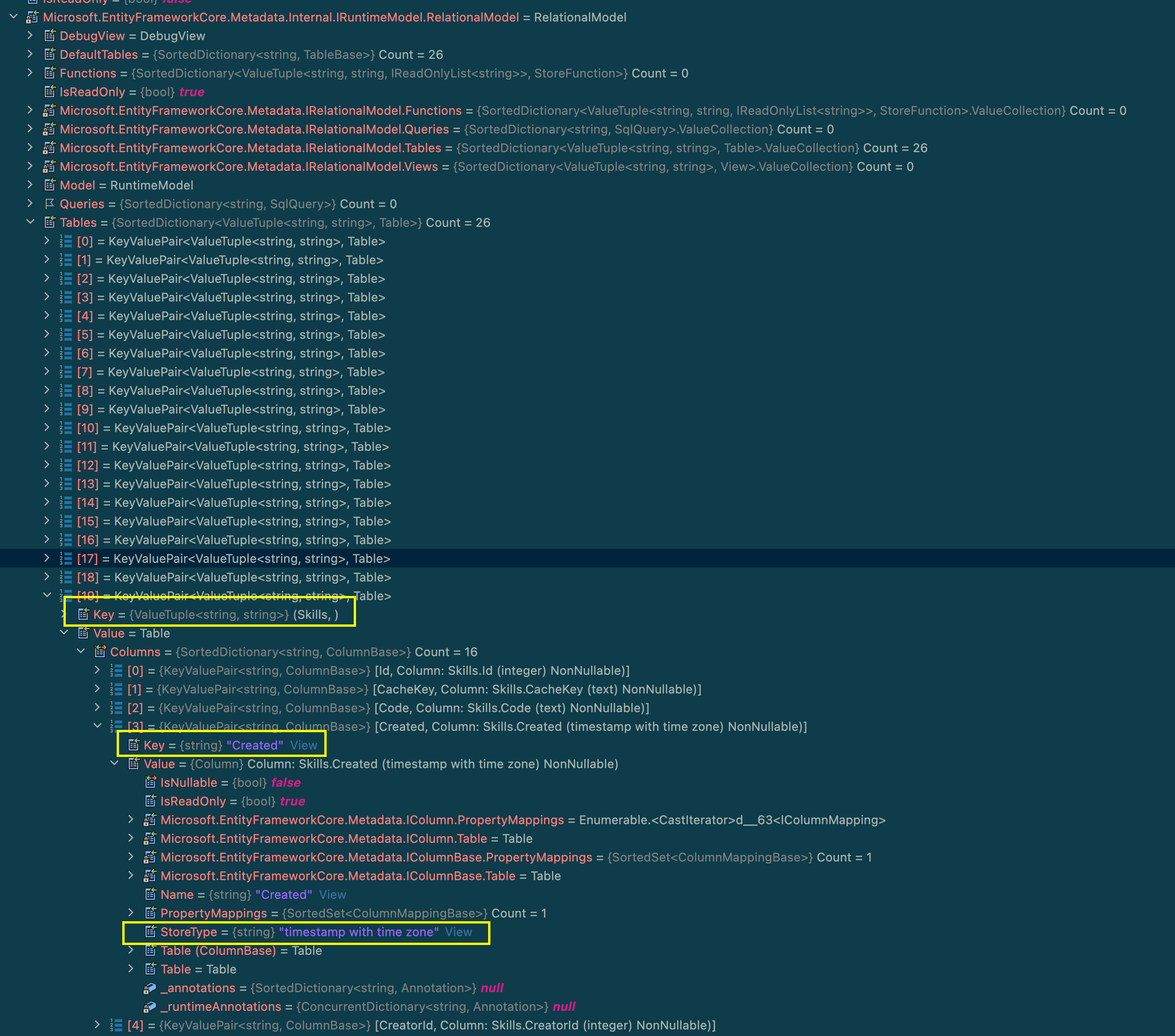This screenshot has width=1175, height=1036.
Task: Click the property icon next to StoreType
Action: [152, 932]
